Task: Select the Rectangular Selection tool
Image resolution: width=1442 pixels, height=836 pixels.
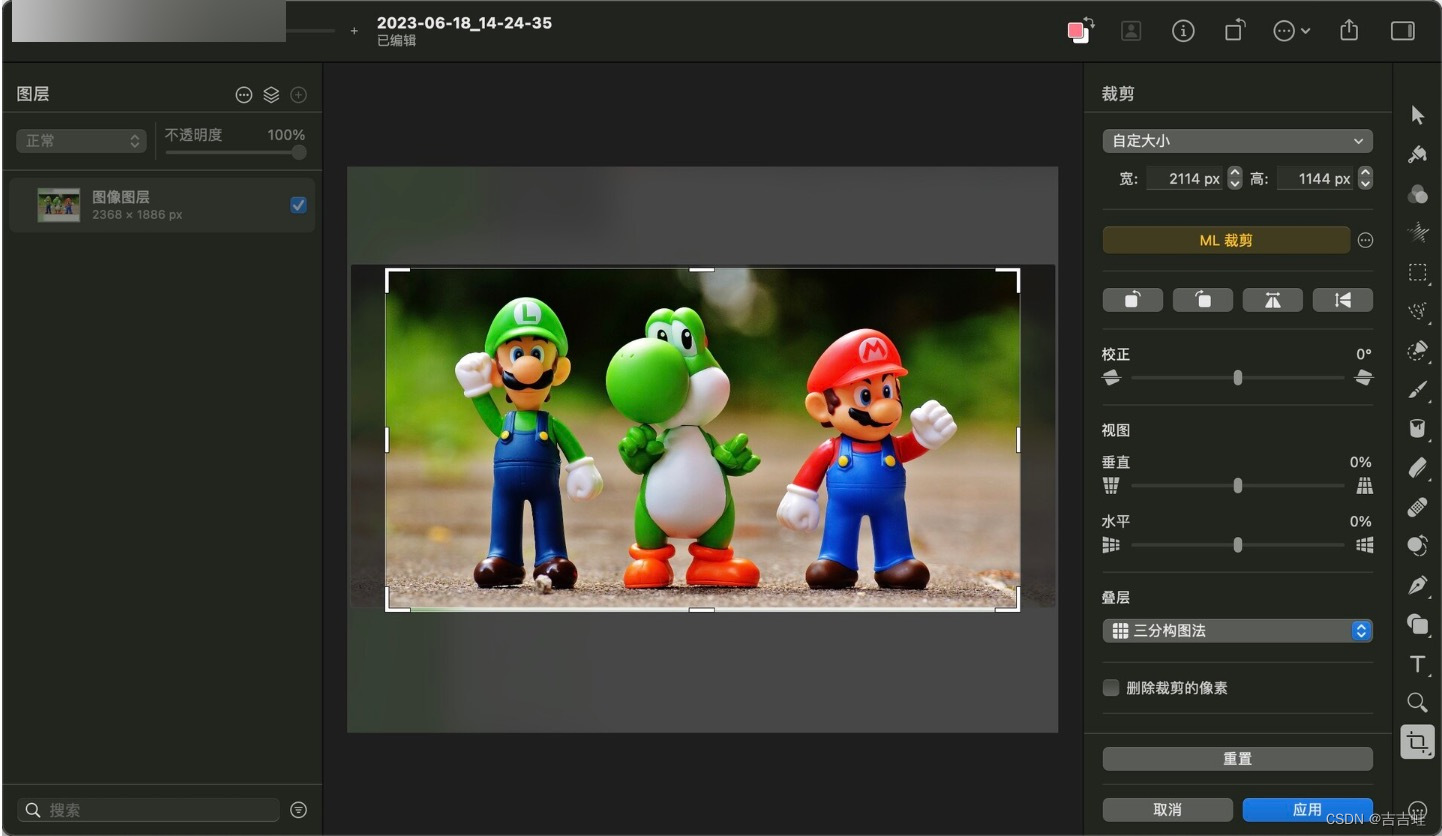Action: tap(1418, 272)
